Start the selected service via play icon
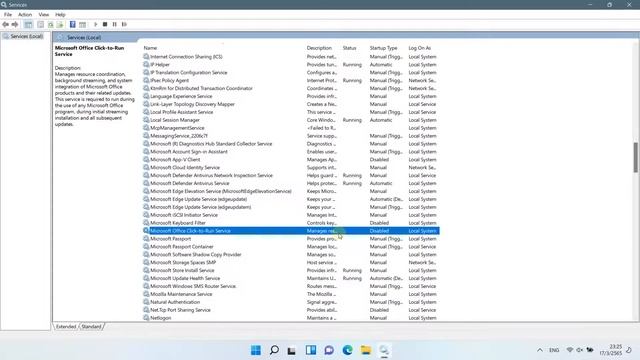Viewport: 640px width, 360px height. click(x=96, y=24)
